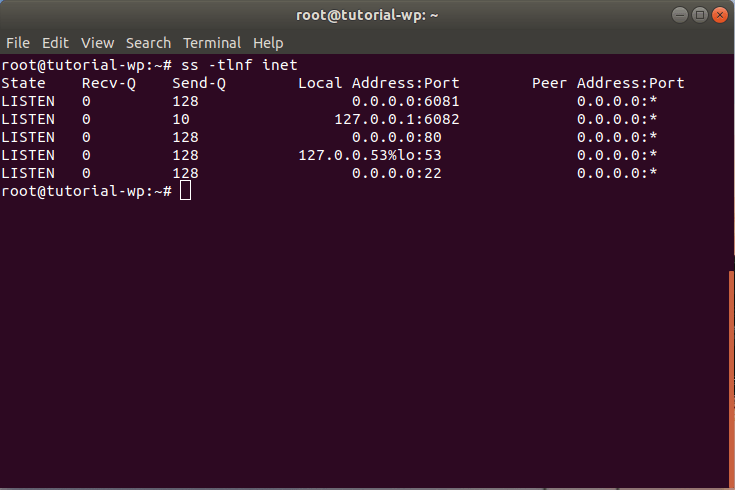
Task: Open the Edit menu
Action: 55,43
